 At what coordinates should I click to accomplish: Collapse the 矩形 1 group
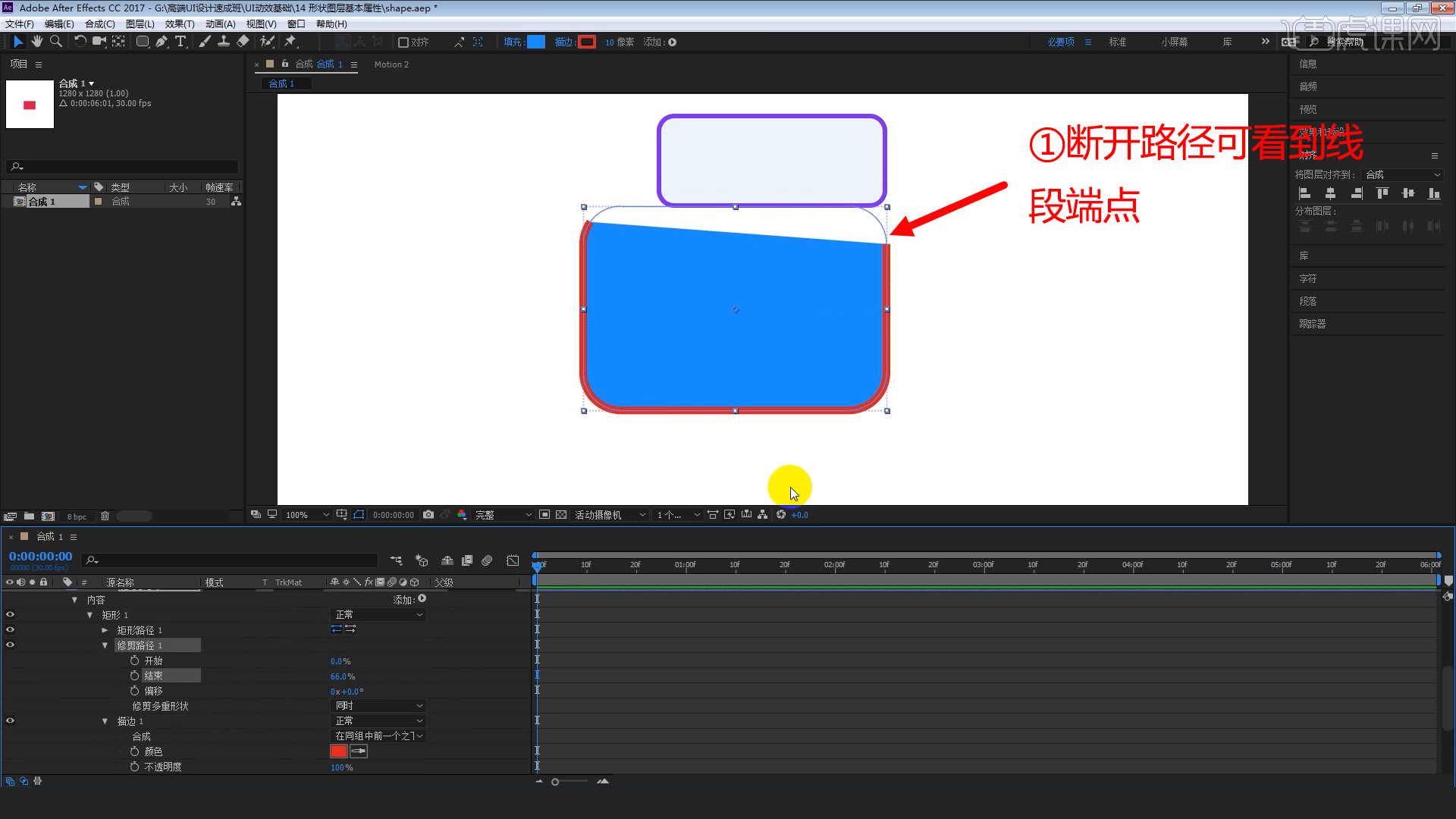tap(89, 615)
